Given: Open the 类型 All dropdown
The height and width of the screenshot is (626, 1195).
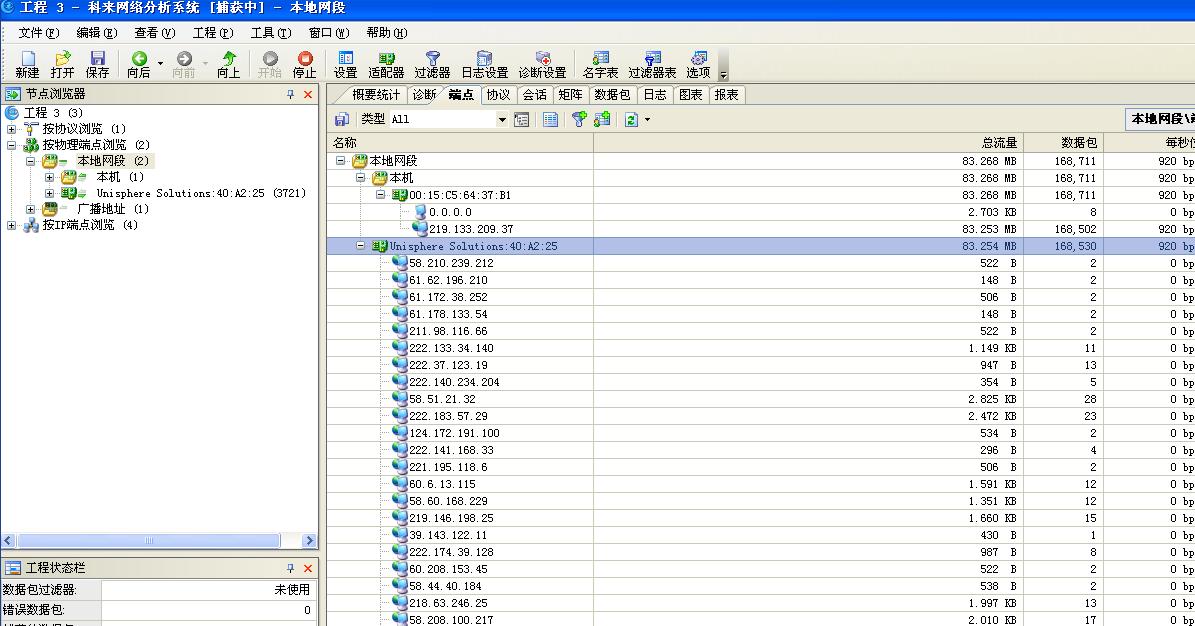Looking at the screenshot, I should tap(502, 120).
